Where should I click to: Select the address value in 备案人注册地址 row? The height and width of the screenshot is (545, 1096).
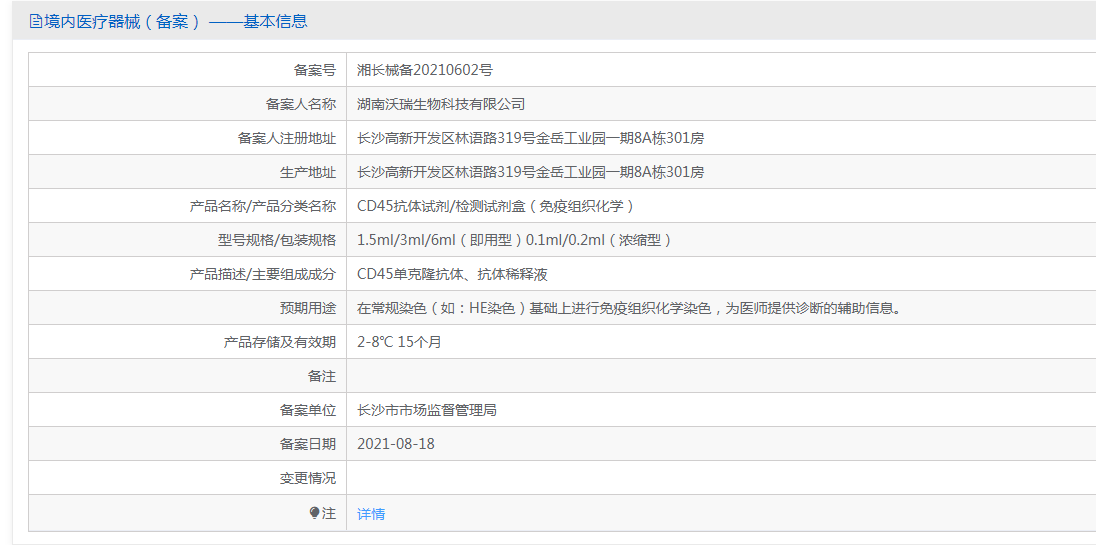coord(531,138)
